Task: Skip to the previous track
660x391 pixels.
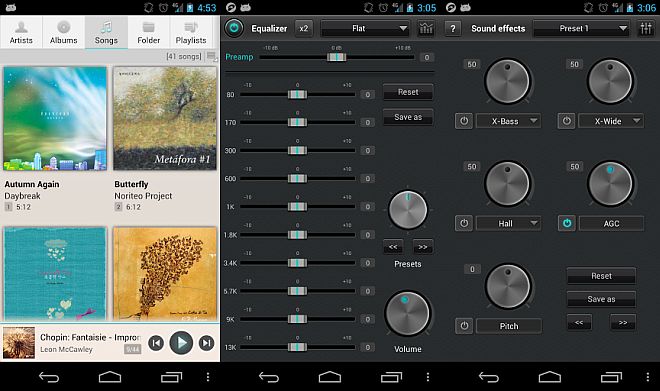Action: (x=156, y=343)
